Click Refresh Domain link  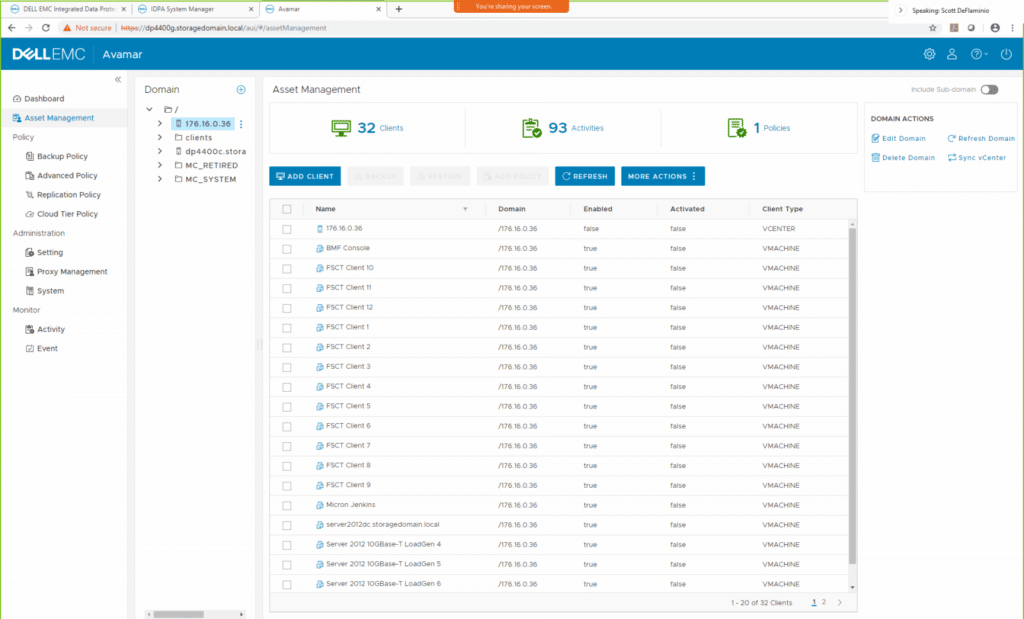pos(981,138)
